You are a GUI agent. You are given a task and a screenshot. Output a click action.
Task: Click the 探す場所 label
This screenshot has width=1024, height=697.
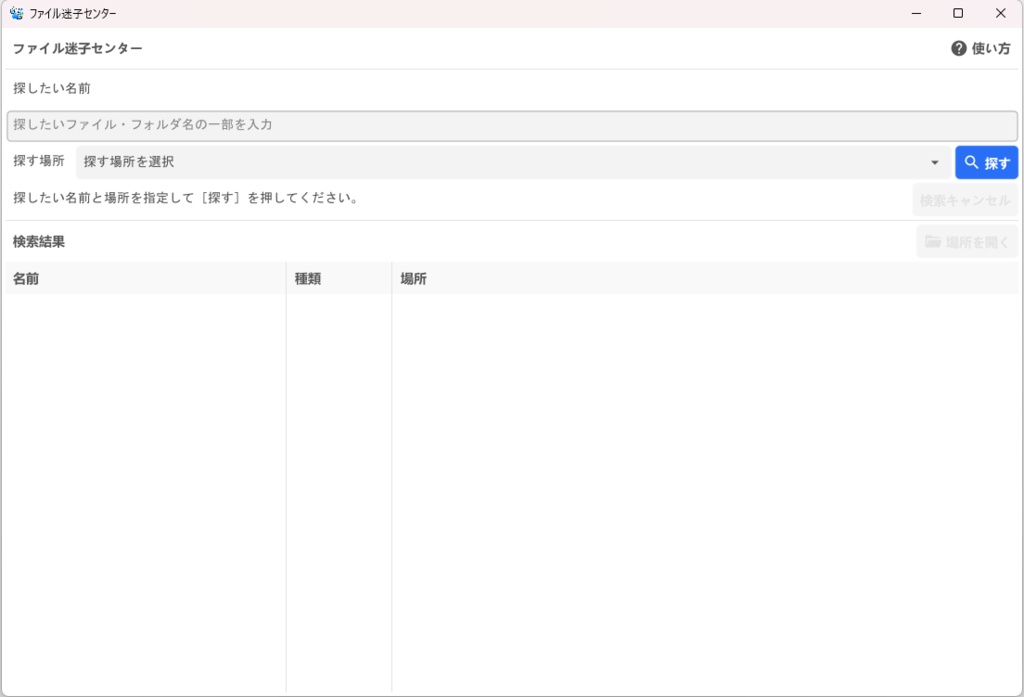click(x=39, y=161)
